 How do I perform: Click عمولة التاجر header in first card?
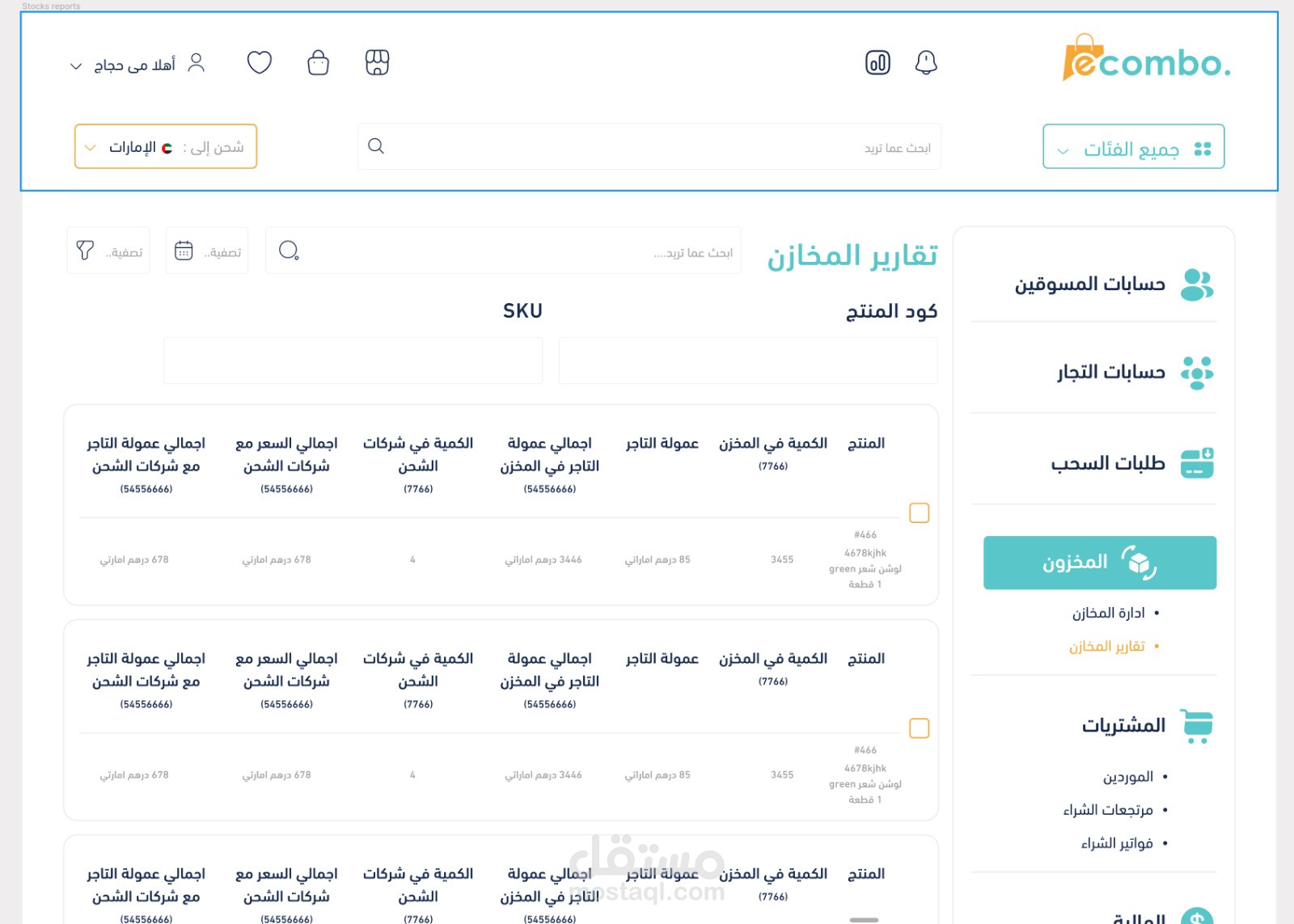coord(662,443)
